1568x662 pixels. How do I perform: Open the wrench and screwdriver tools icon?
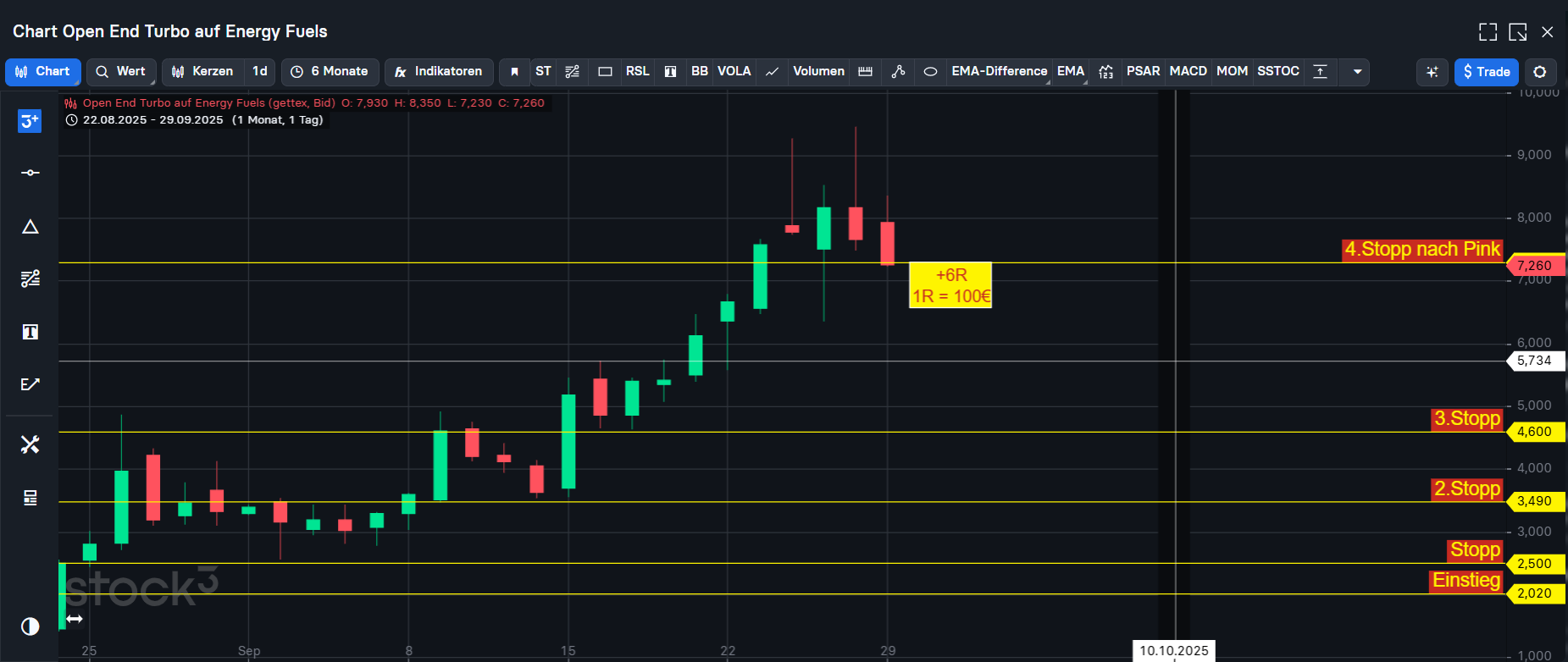pyautogui.click(x=30, y=444)
